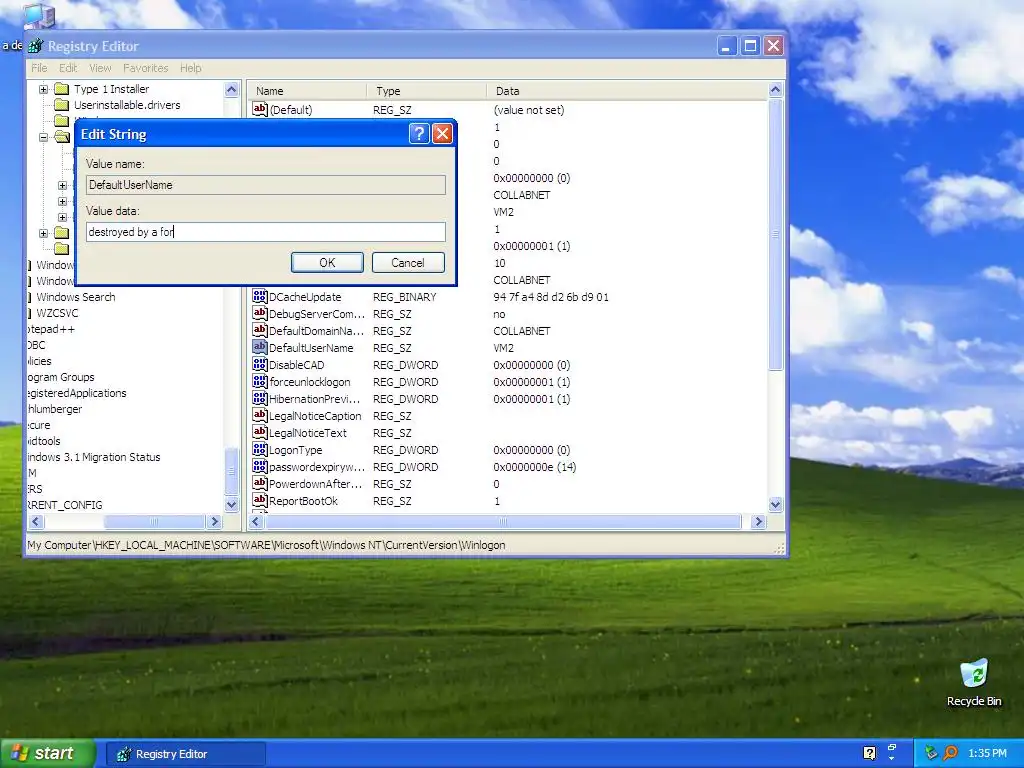Click the key tree horizontal scrollbar thumb
This screenshot has width=1024, height=768.
(154, 521)
